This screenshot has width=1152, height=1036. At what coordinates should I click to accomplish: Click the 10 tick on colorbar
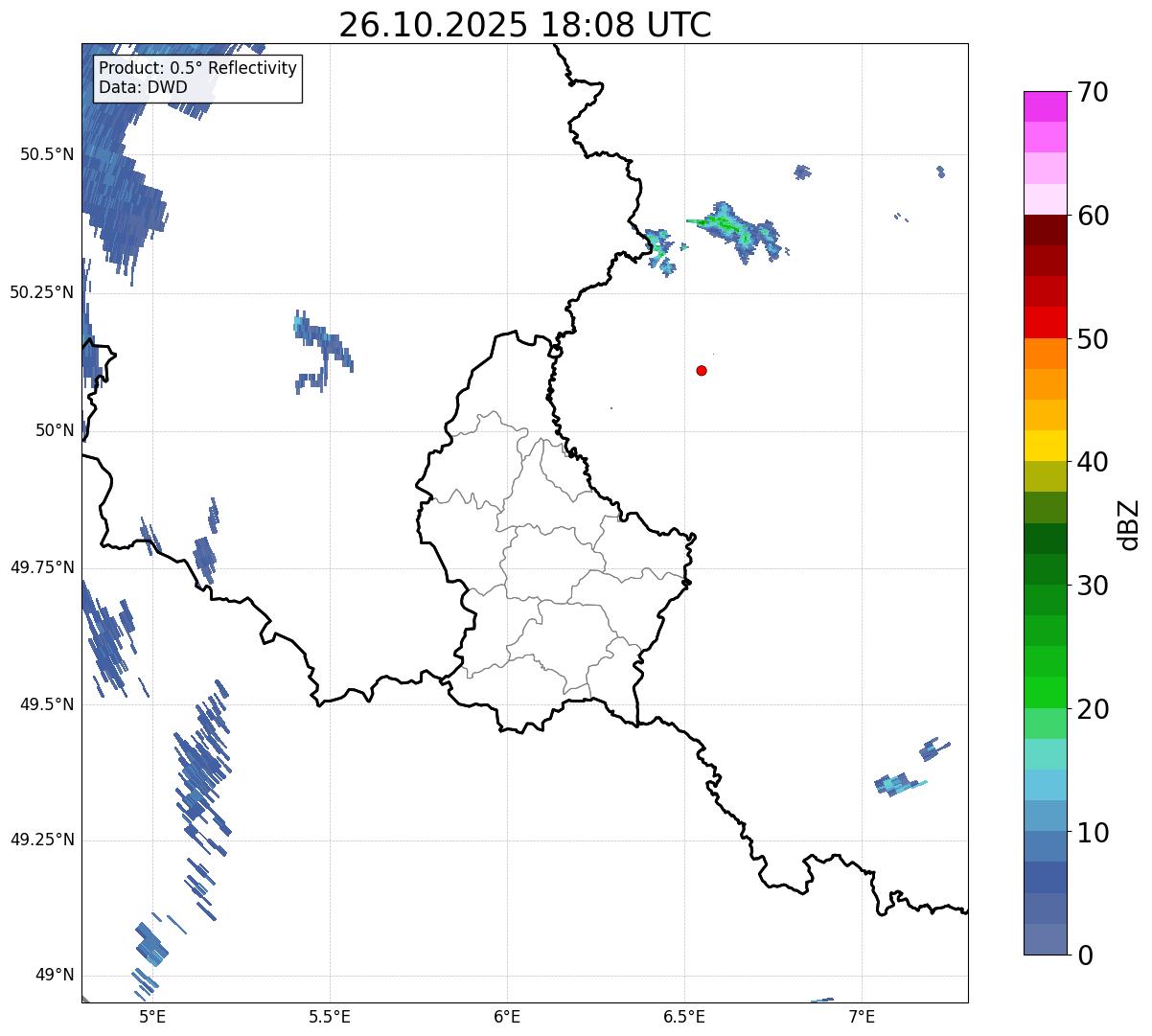click(1093, 832)
